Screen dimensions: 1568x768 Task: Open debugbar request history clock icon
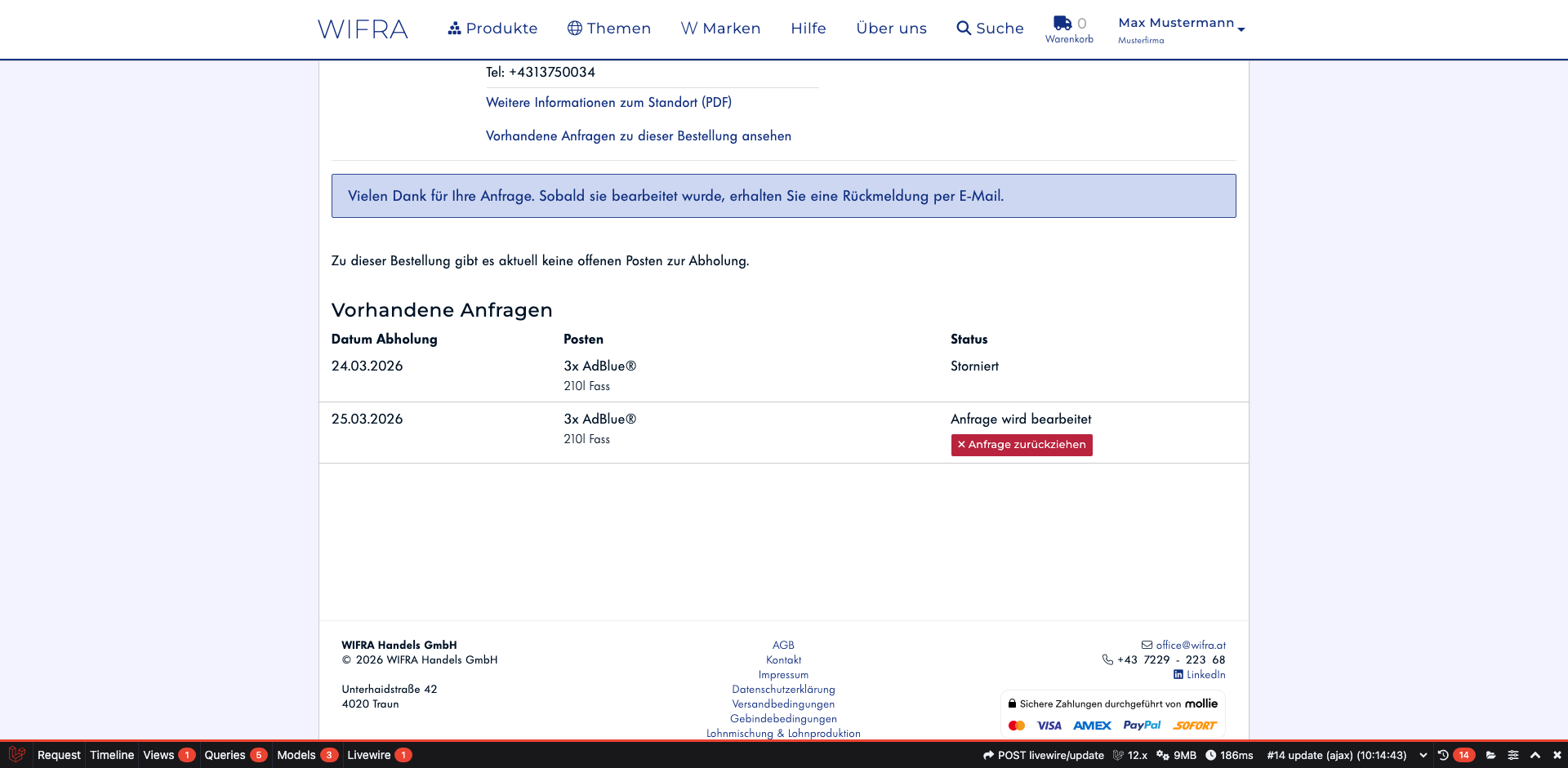(x=1443, y=755)
